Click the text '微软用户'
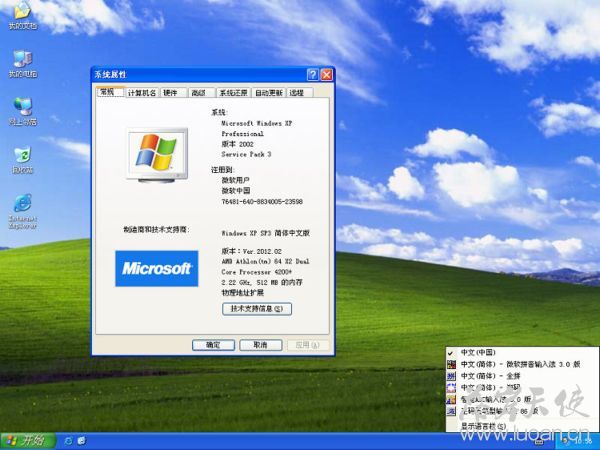This screenshot has height=450, width=600. pos(236,180)
